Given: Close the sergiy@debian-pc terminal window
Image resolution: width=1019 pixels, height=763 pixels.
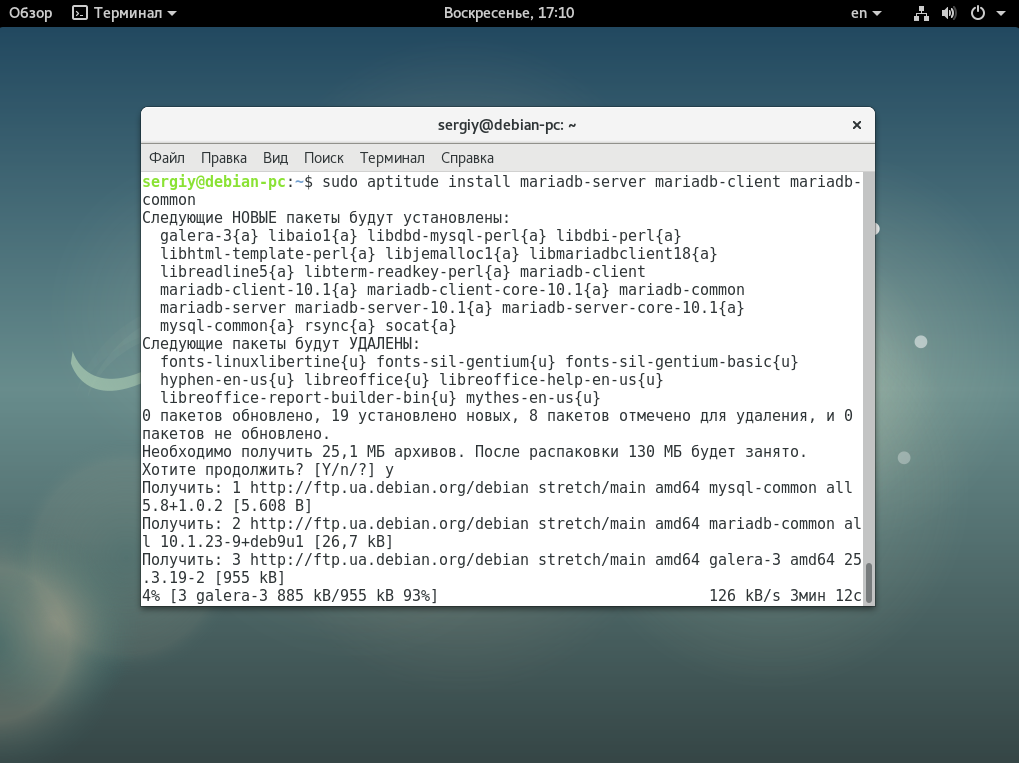Looking at the screenshot, I should pyautogui.click(x=856, y=125).
